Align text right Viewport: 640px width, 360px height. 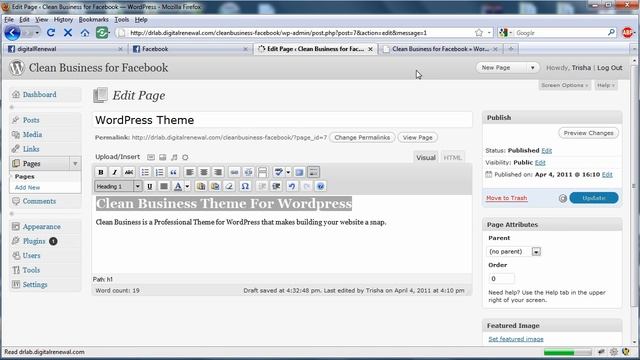[218, 172]
